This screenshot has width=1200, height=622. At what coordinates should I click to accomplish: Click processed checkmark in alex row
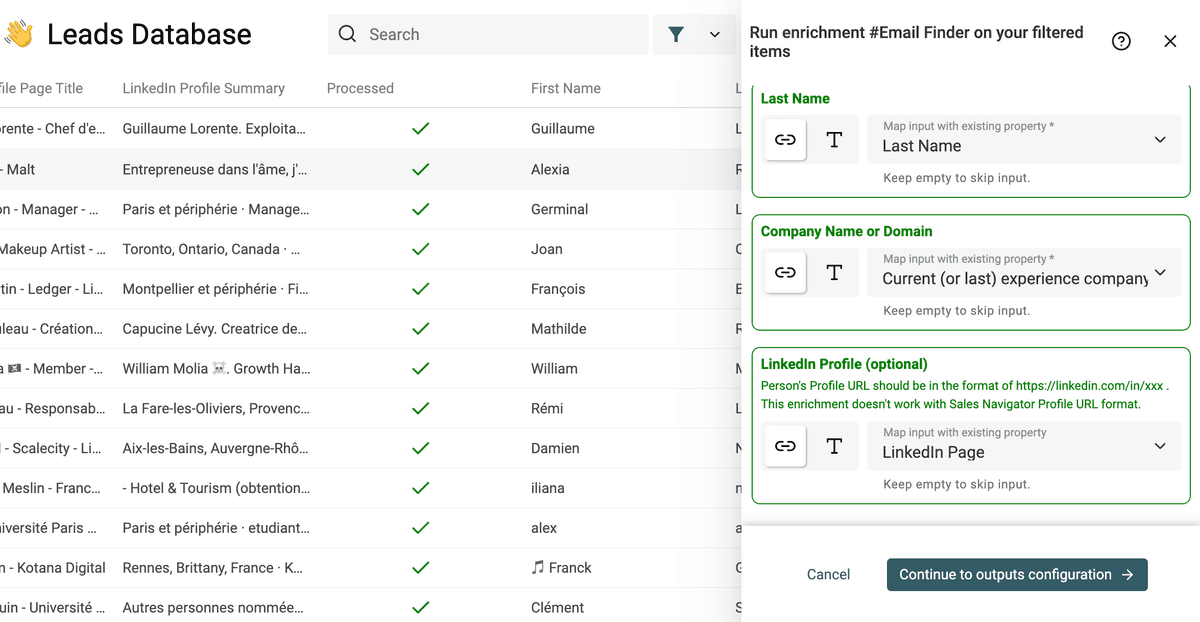click(x=421, y=528)
